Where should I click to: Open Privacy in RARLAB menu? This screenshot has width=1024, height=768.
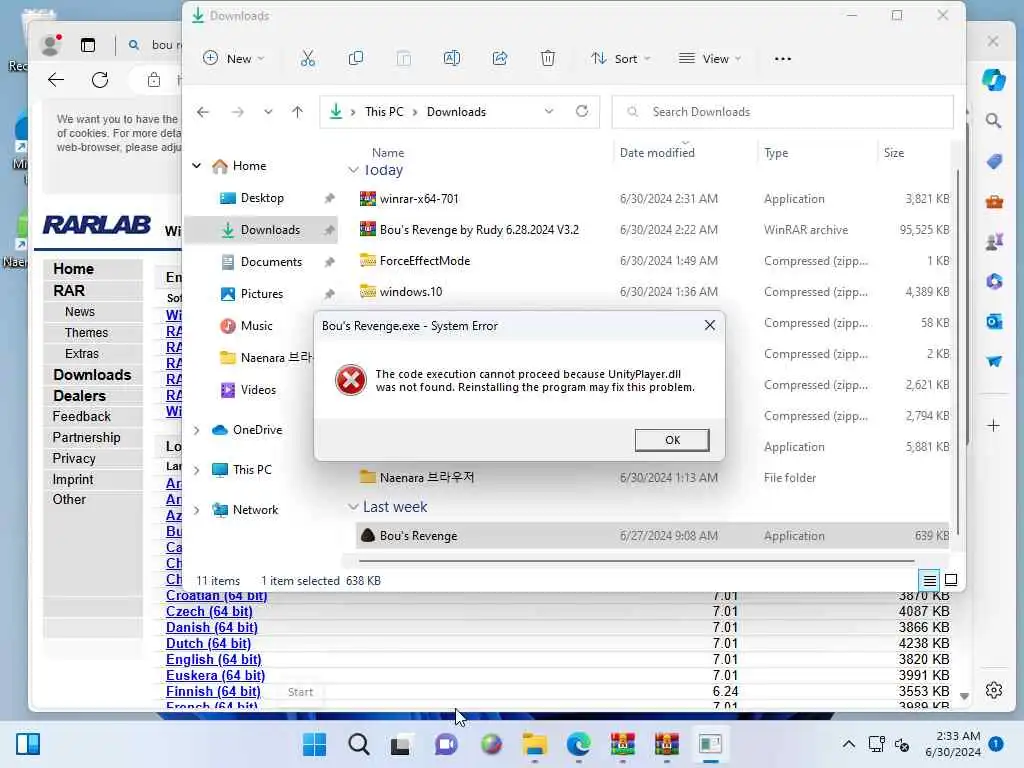point(74,458)
